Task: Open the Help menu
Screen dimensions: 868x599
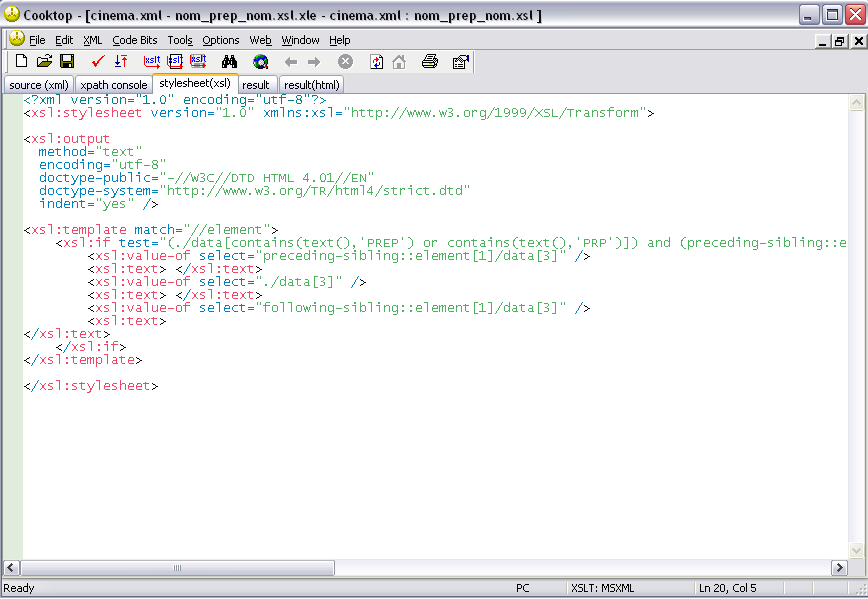Action: click(340, 40)
